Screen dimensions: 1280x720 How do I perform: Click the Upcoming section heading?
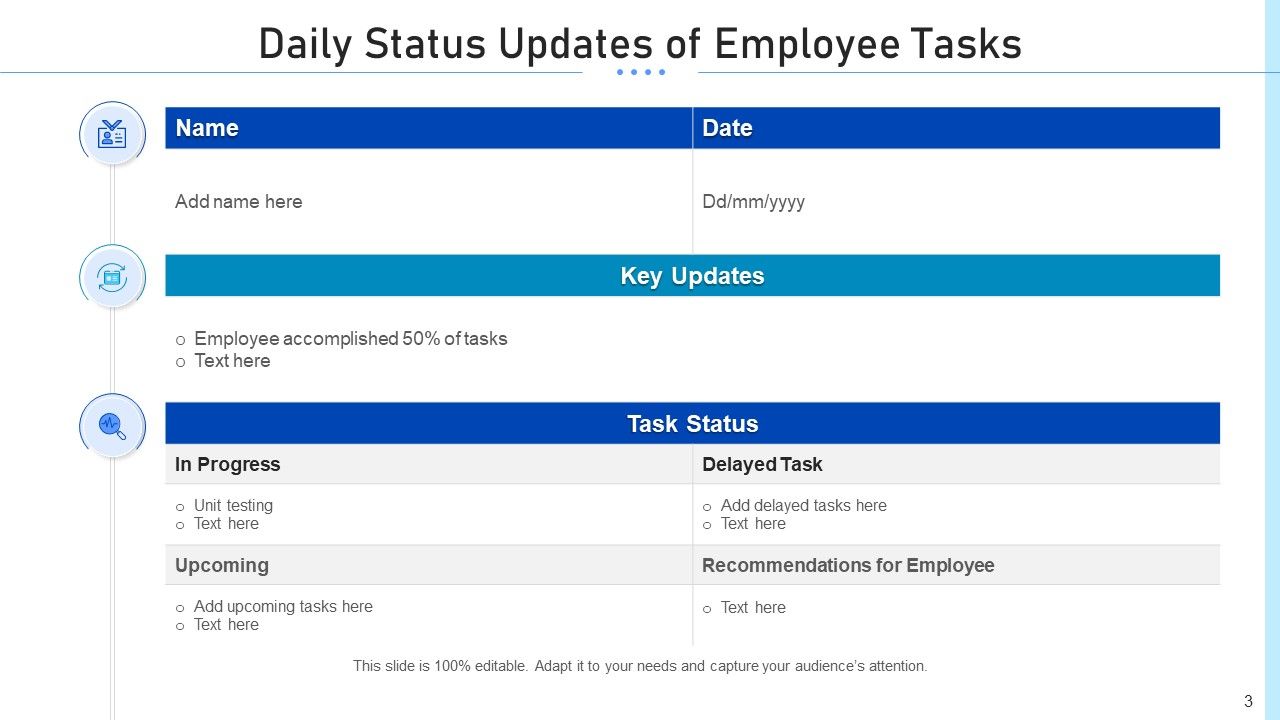pos(221,566)
